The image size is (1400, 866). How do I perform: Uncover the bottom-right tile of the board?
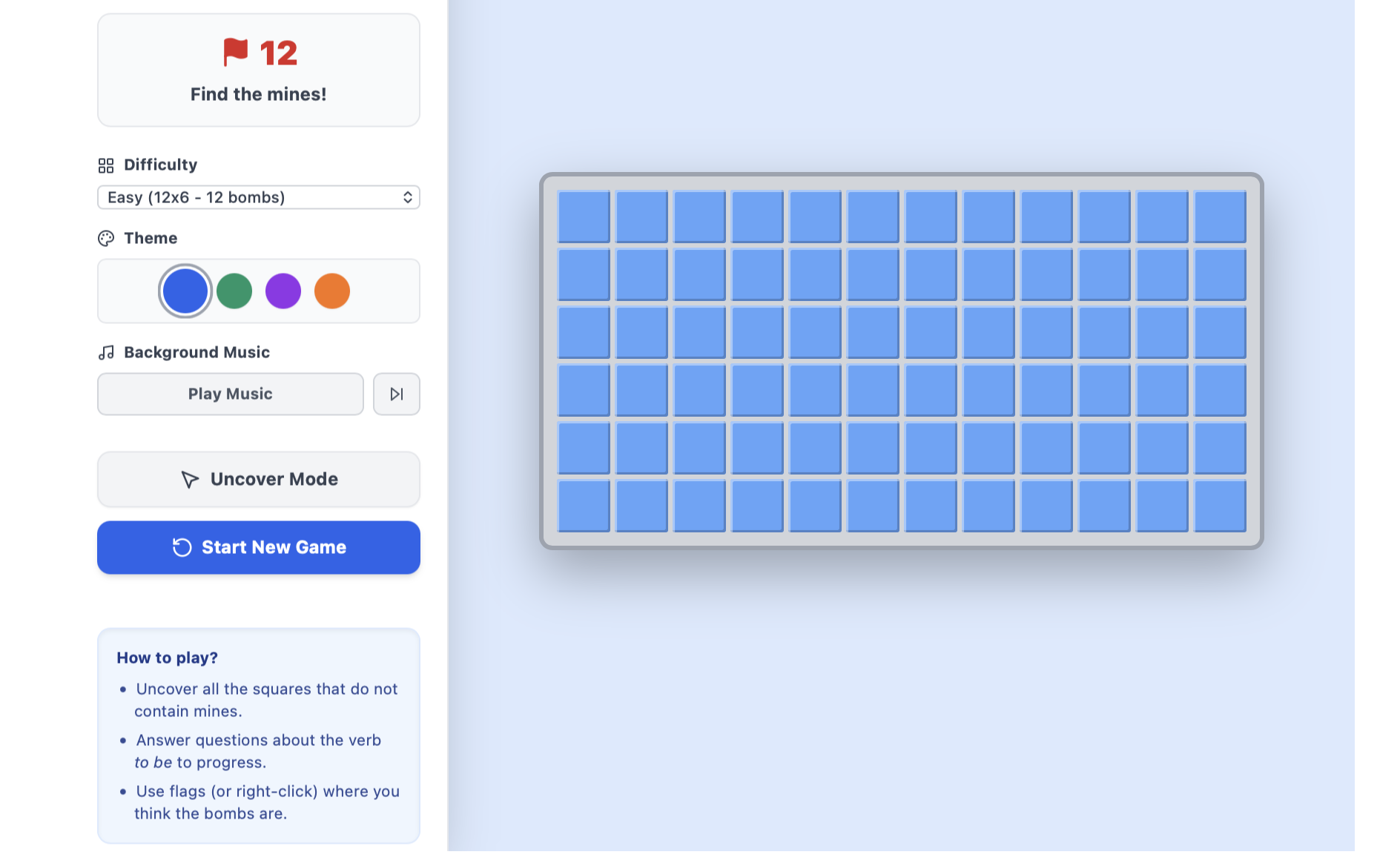[1220, 506]
